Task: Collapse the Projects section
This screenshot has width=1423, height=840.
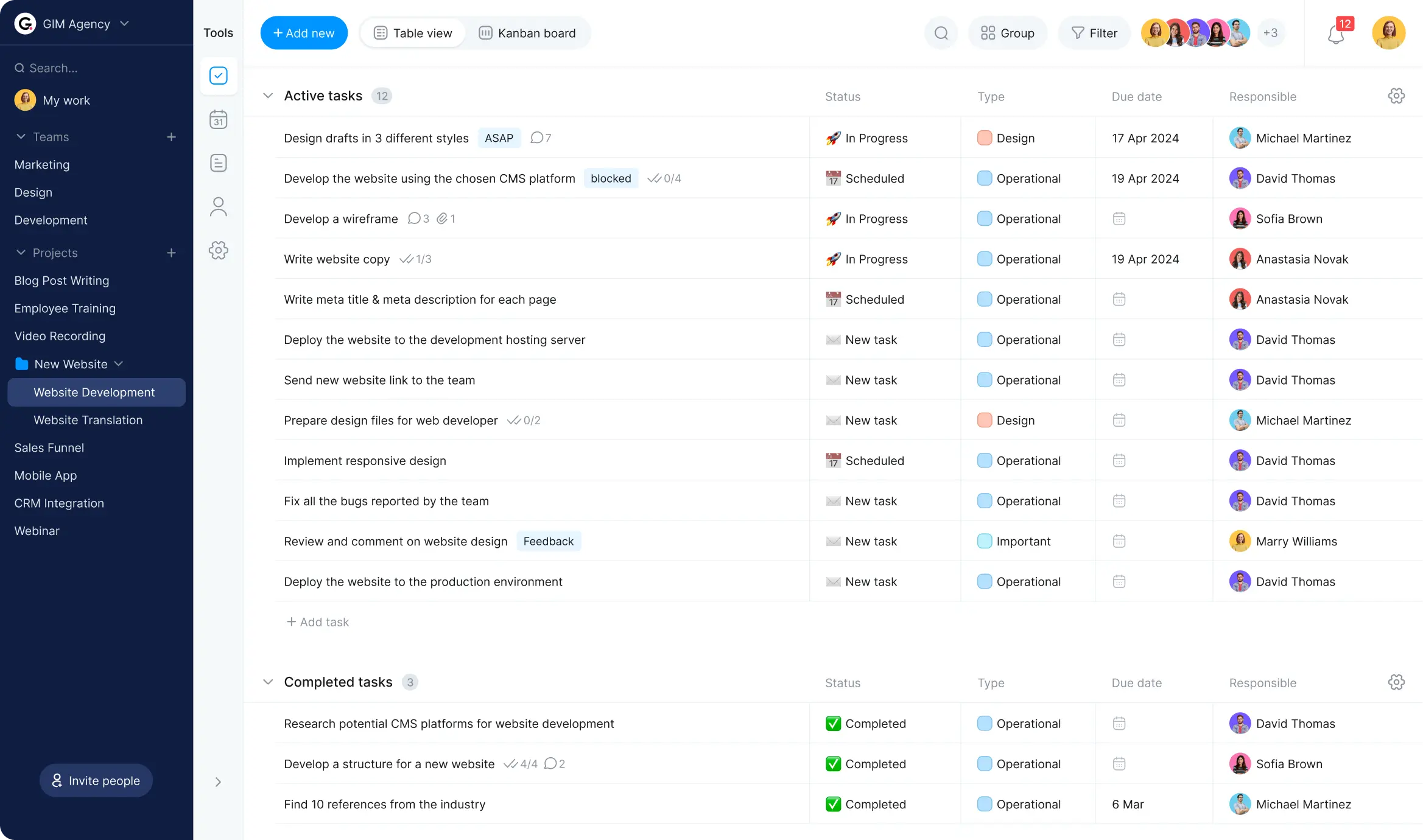Action: [21, 253]
